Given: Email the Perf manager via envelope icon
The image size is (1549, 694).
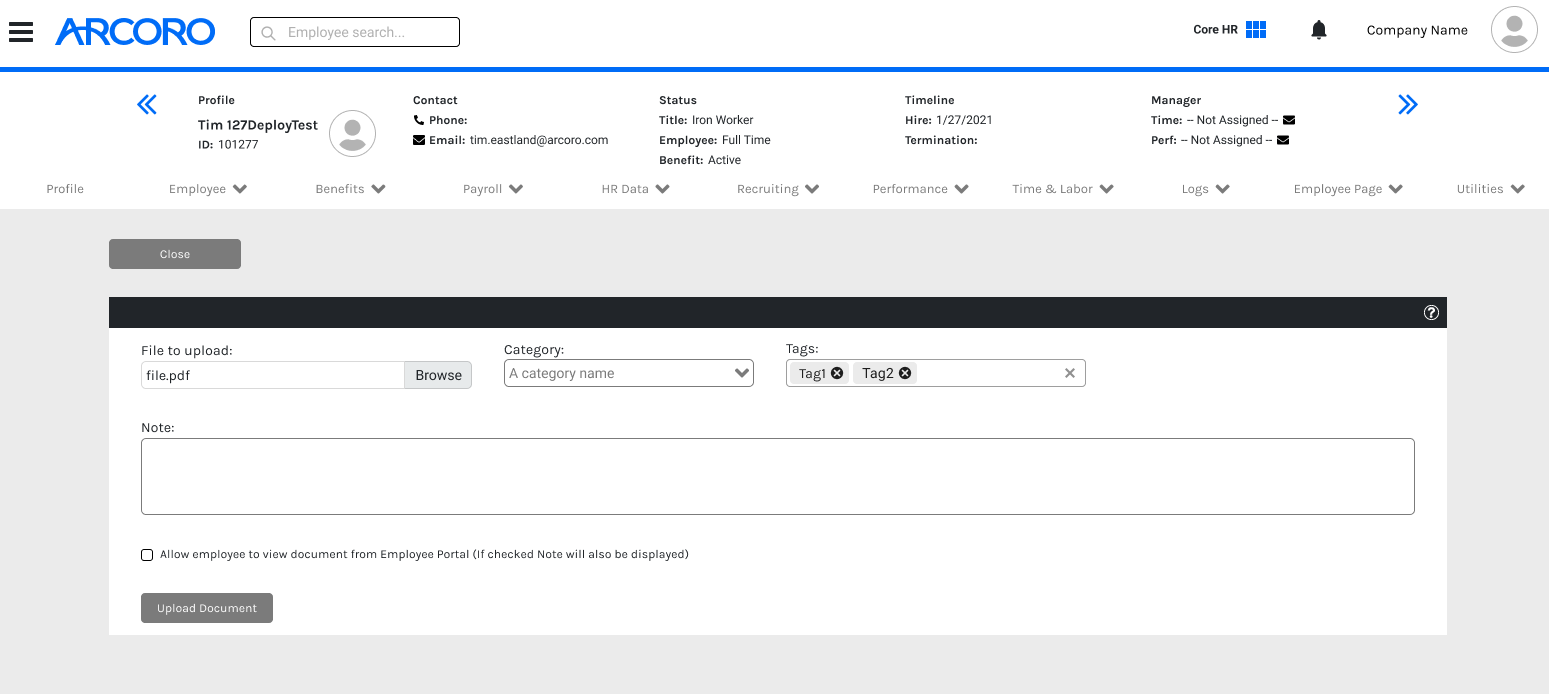Looking at the screenshot, I should [1283, 140].
